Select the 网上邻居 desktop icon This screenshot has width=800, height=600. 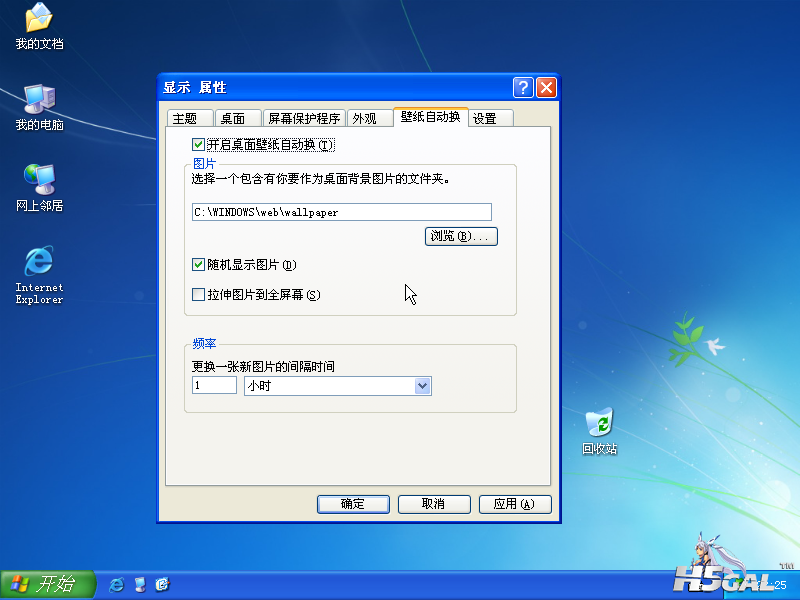coord(39,188)
